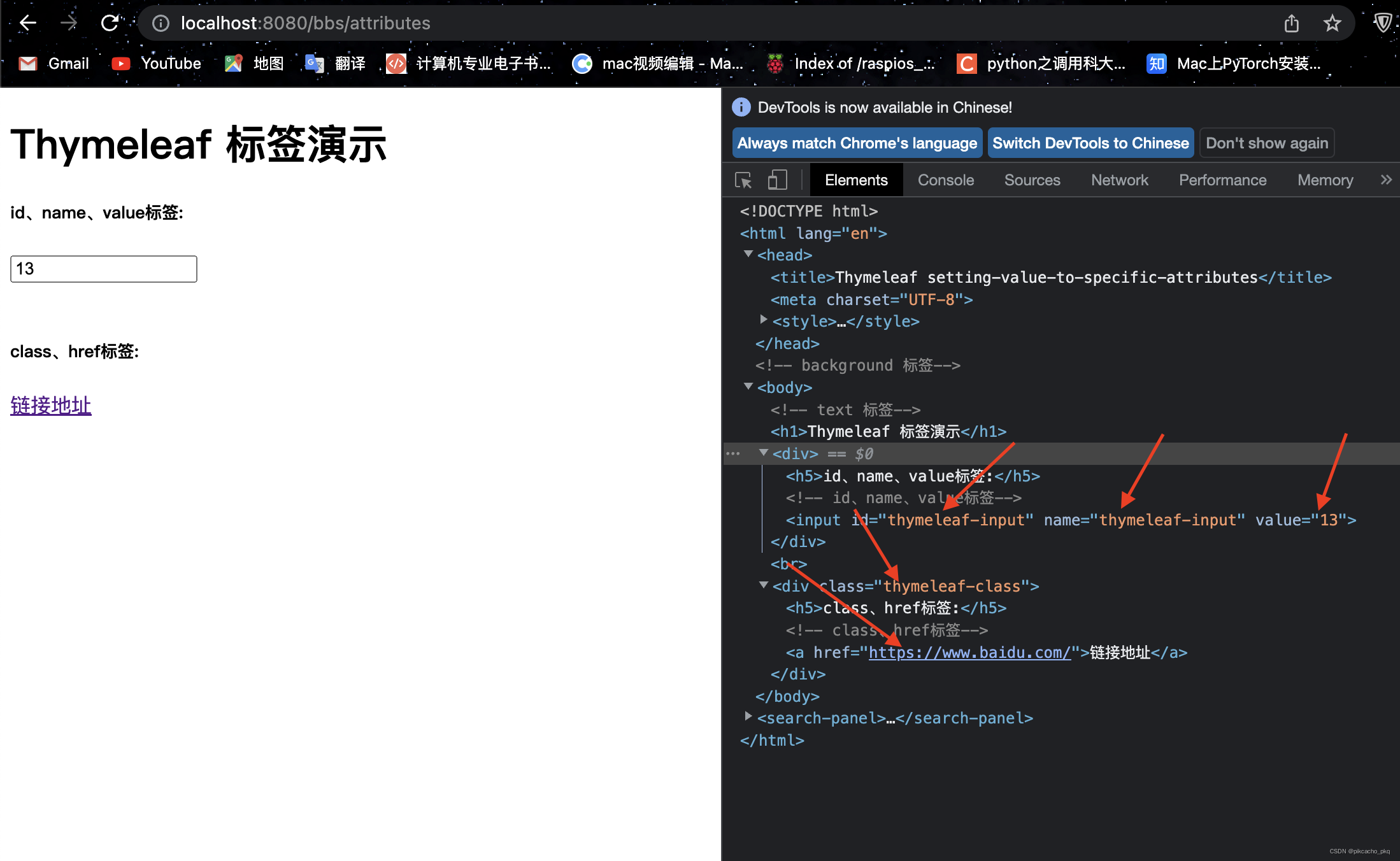Viewport: 1400px width, 861px height.
Task: Open the YouTube bookmark
Action: [x=156, y=63]
